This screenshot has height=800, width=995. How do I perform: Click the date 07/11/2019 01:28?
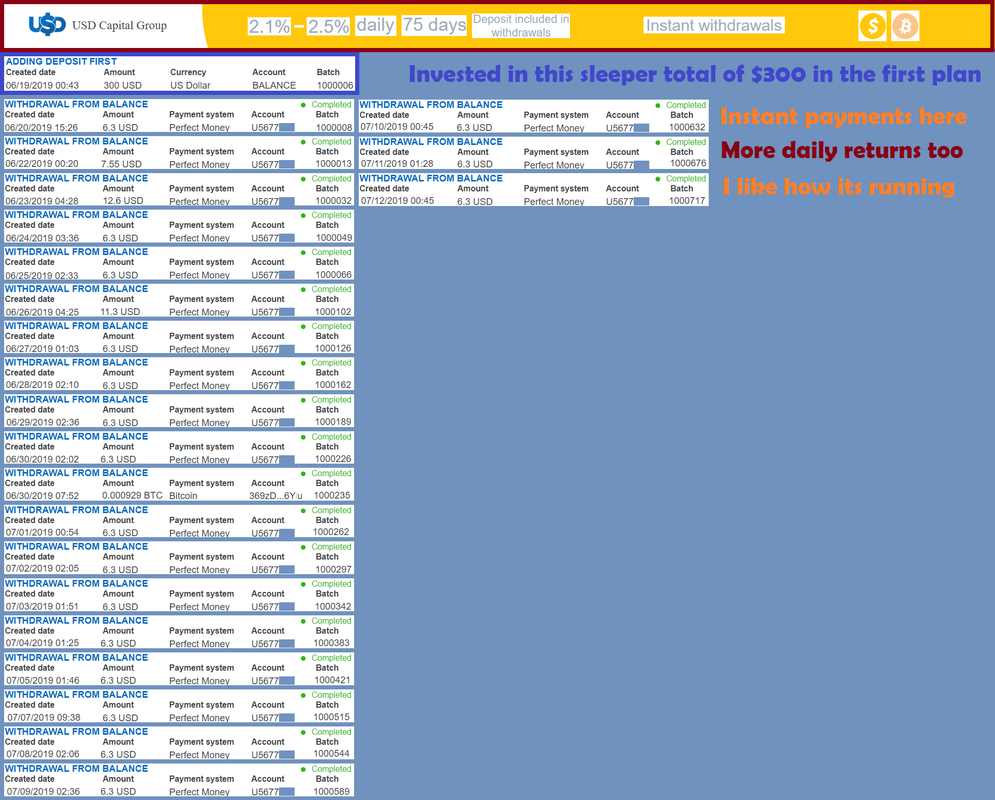pos(397,164)
